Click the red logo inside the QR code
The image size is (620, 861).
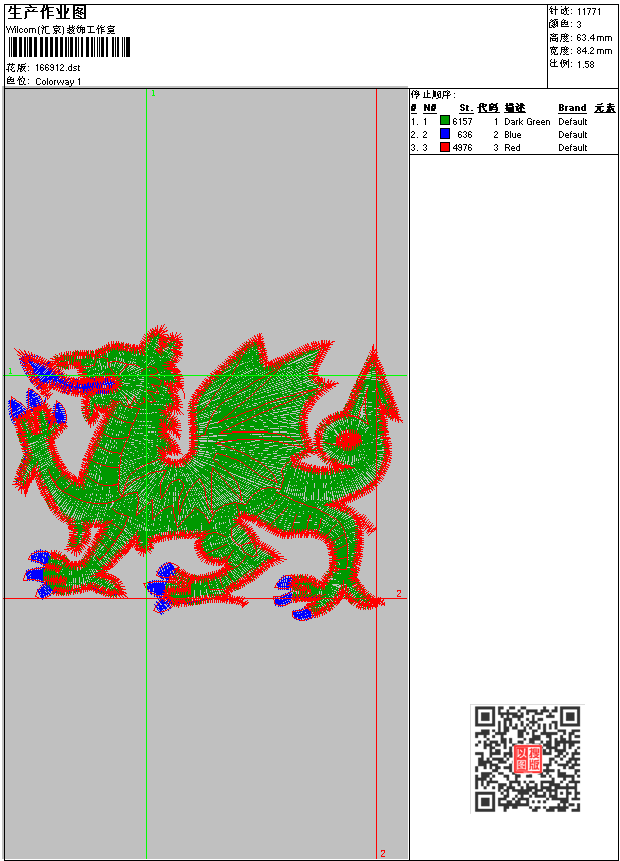(x=527, y=758)
